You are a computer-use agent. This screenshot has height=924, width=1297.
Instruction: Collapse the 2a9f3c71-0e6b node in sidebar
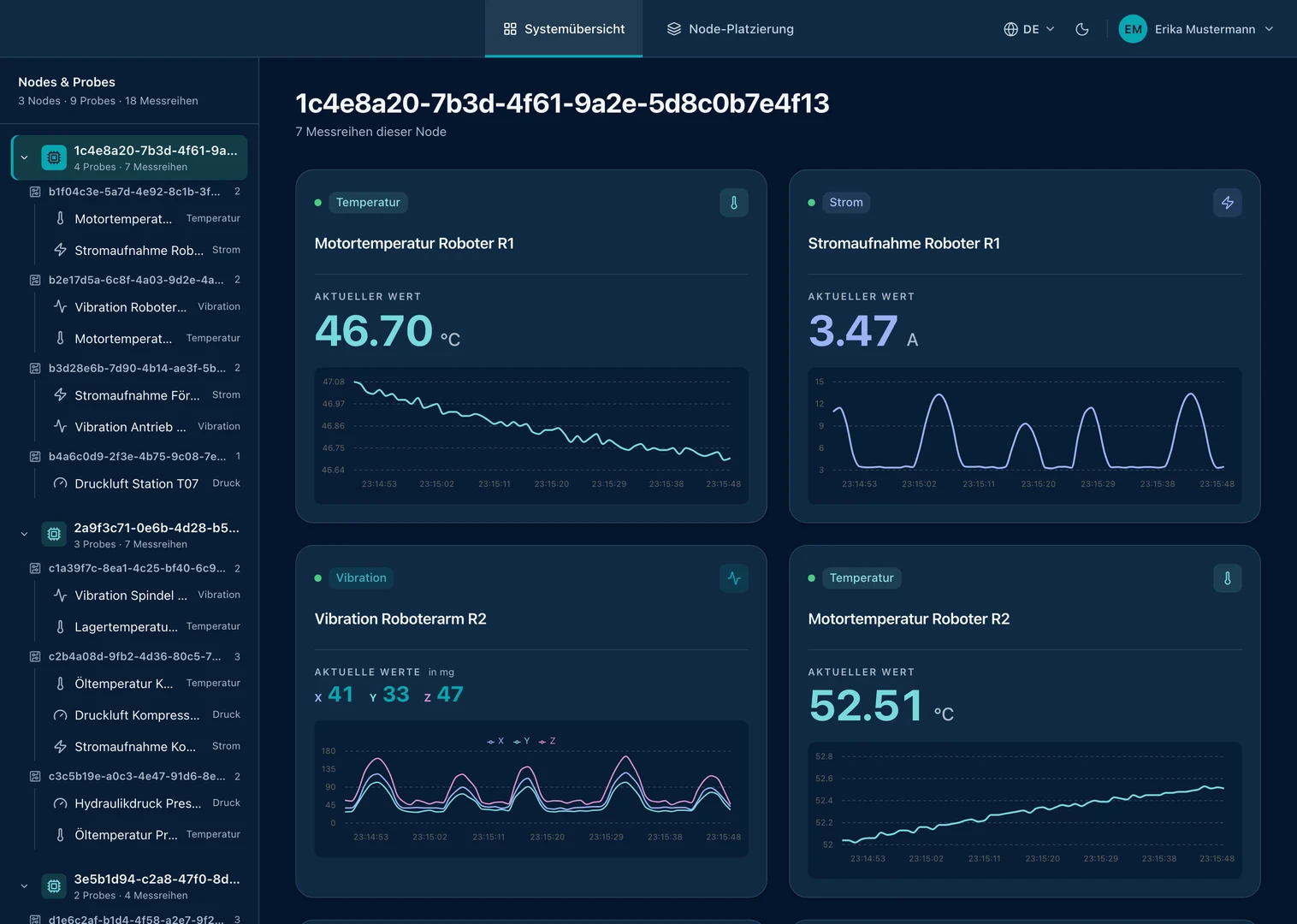[x=24, y=535]
